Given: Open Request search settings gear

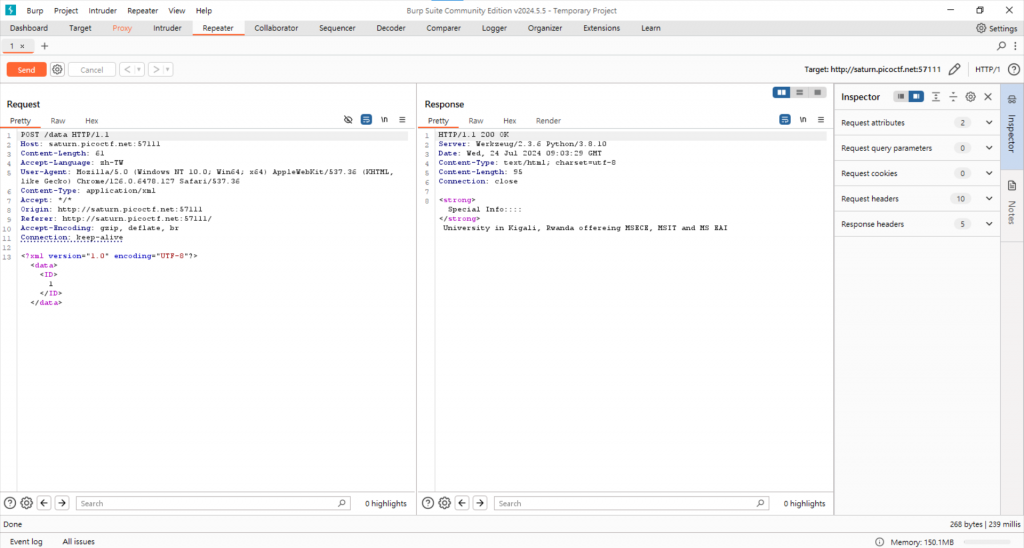Looking at the screenshot, I should (27, 503).
